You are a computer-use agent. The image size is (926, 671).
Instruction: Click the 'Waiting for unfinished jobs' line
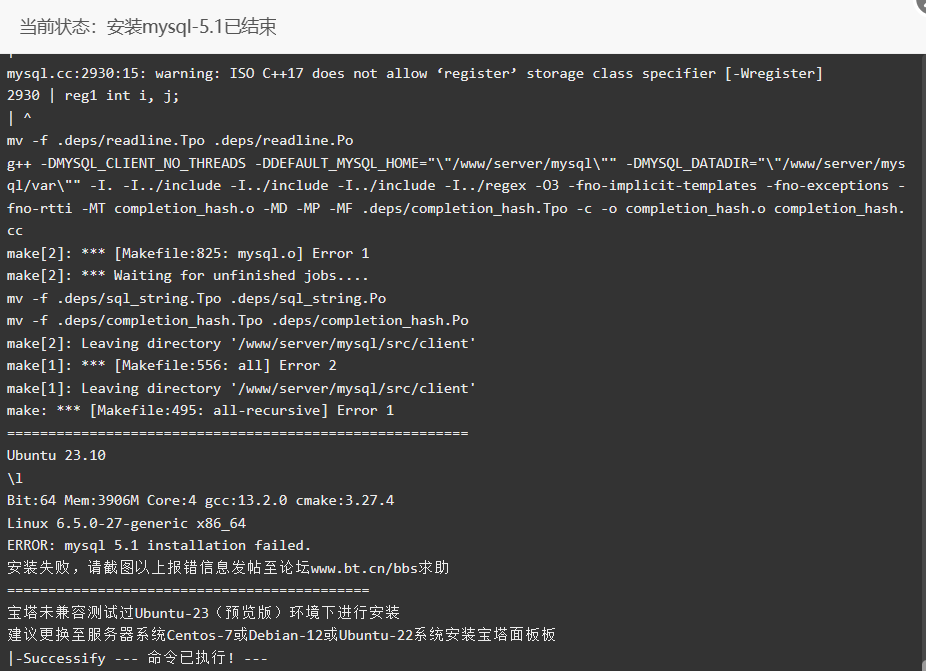(187, 276)
